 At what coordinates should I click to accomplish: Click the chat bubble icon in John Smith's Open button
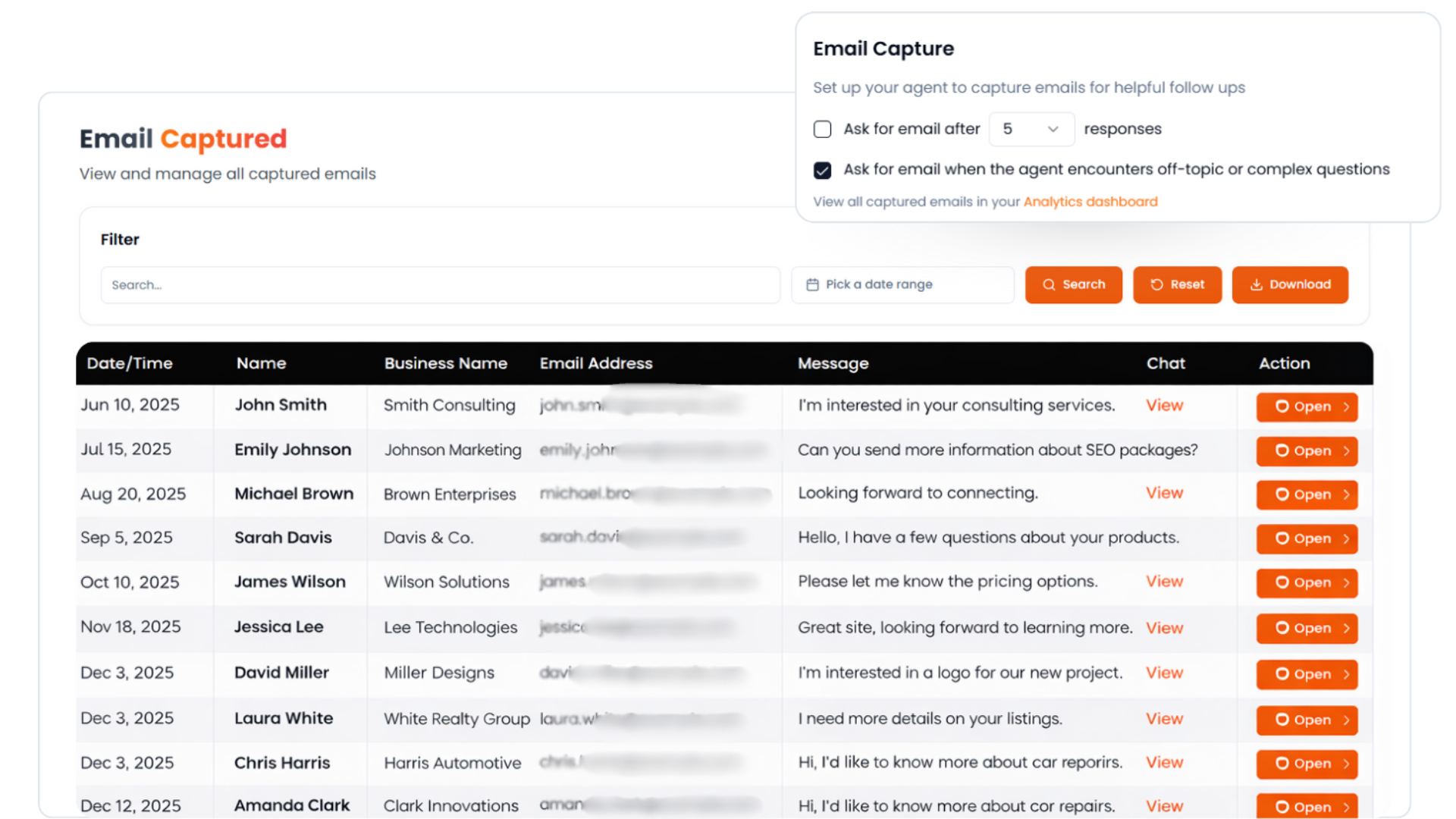[1282, 406]
